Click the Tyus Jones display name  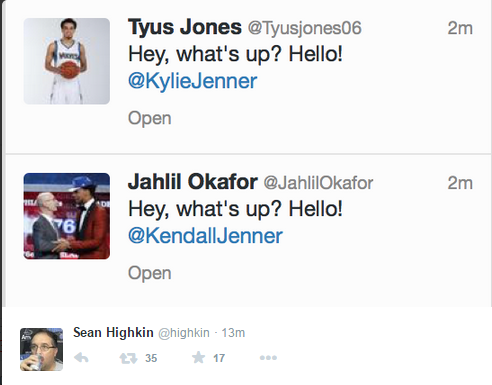click(x=185, y=27)
